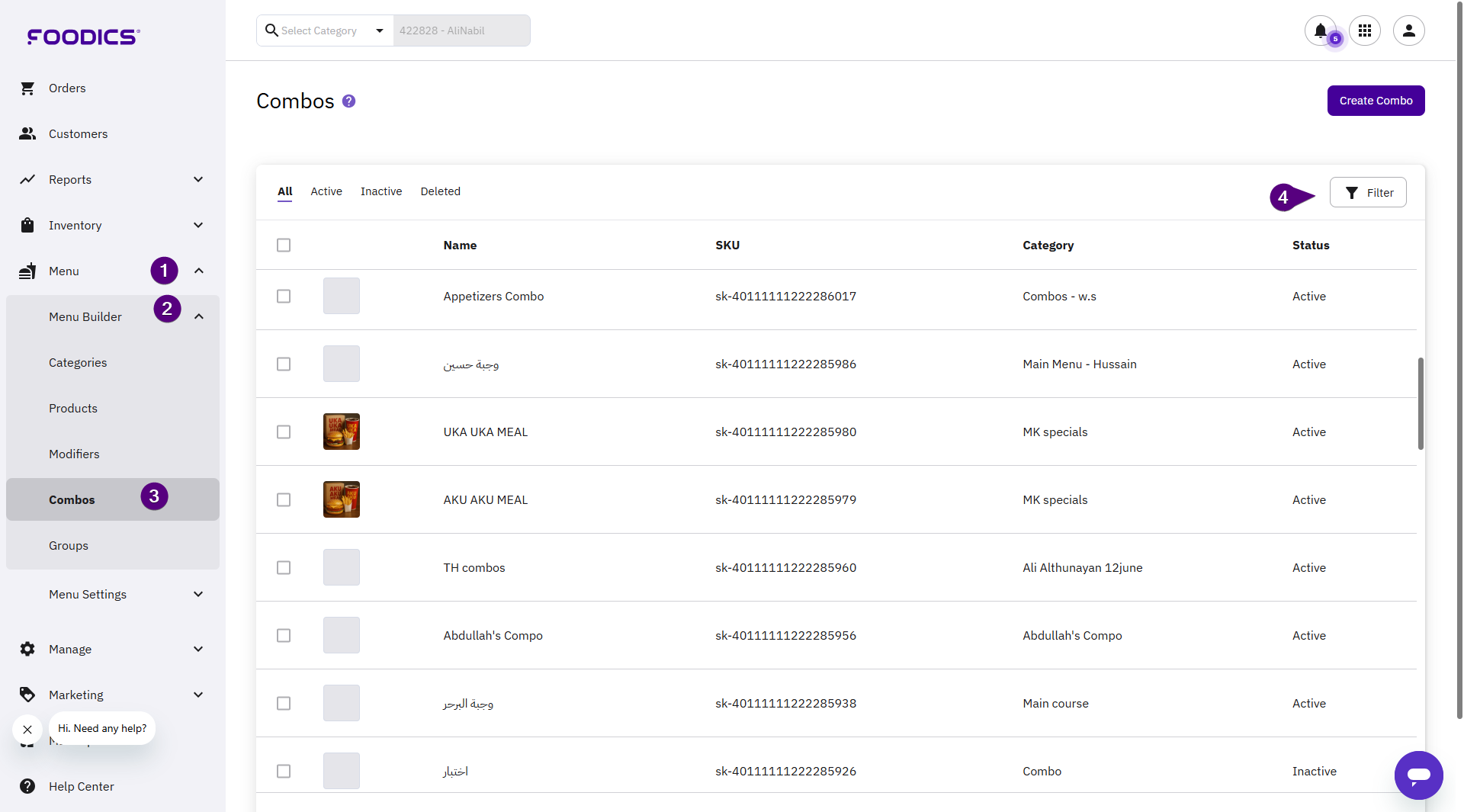Open the user profile icon
Screen dimensions: 1464x812
[x=1408, y=30]
